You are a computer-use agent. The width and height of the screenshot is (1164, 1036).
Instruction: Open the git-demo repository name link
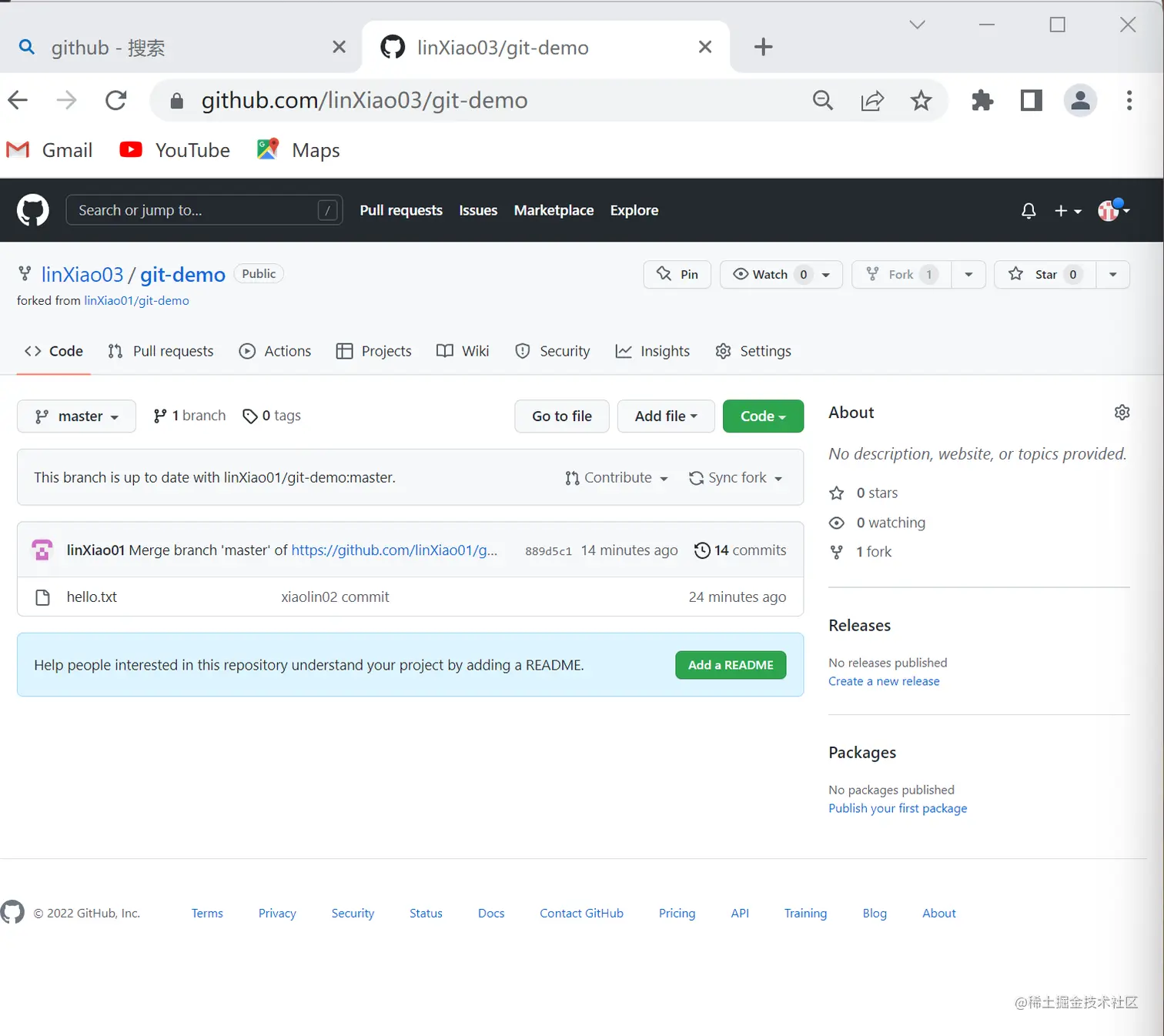182,275
